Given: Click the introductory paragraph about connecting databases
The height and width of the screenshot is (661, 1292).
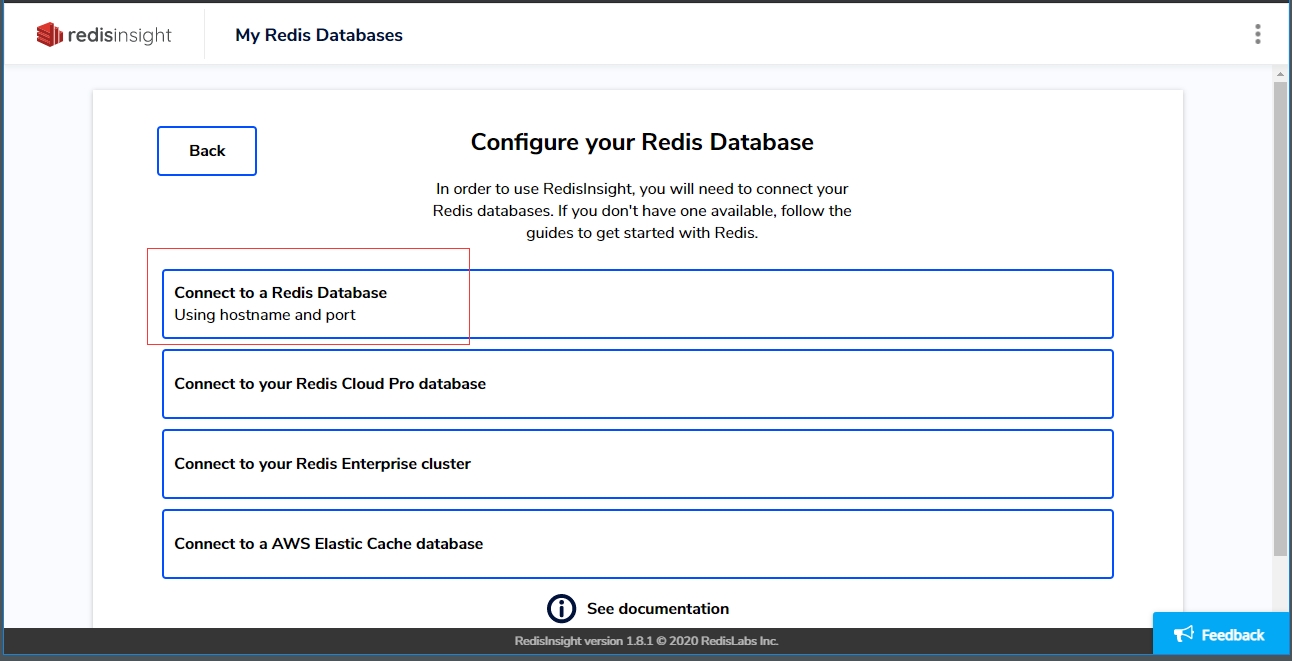Looking at the screenshot, I should (642, 211).
